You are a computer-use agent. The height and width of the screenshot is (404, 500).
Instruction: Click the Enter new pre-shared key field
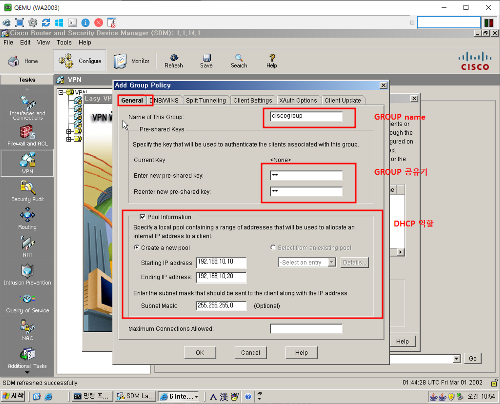[306, 175]
